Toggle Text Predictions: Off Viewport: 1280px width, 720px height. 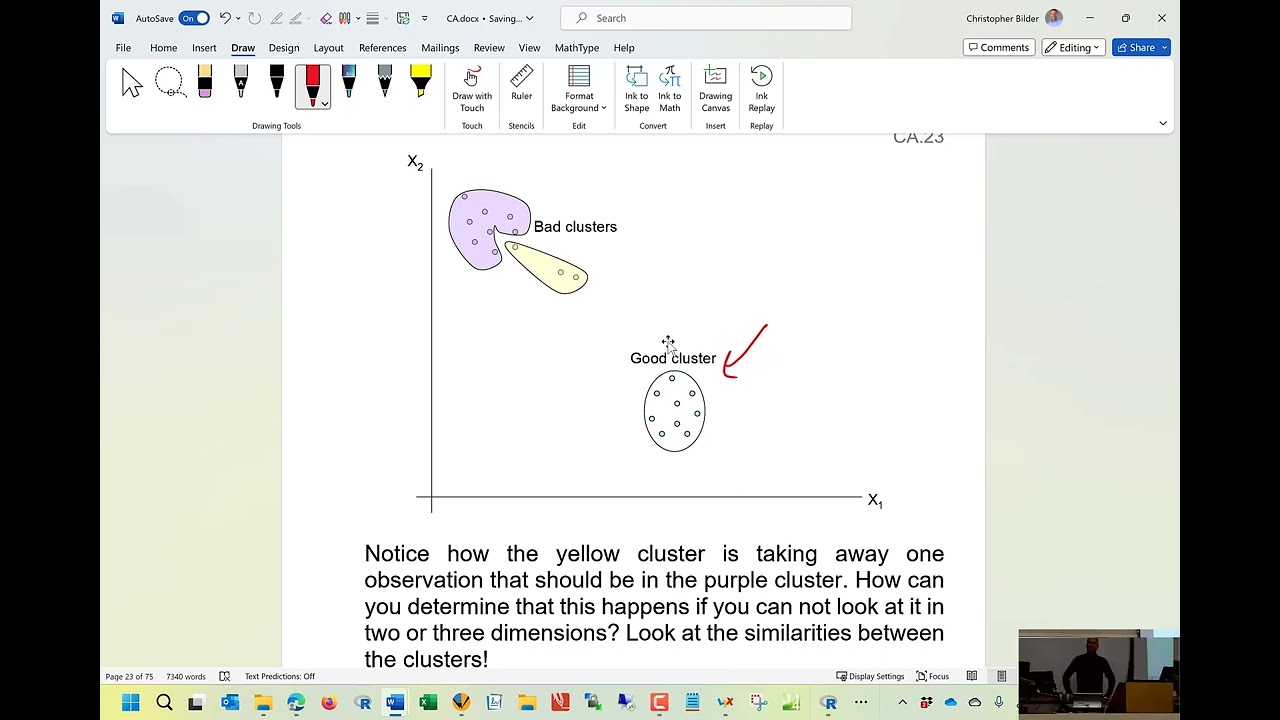(x=280, y=676)
